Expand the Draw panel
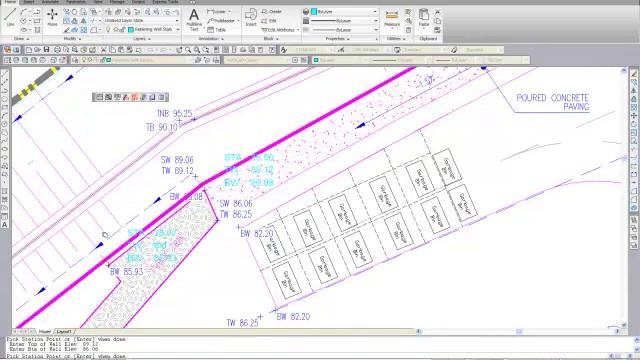 21,39
